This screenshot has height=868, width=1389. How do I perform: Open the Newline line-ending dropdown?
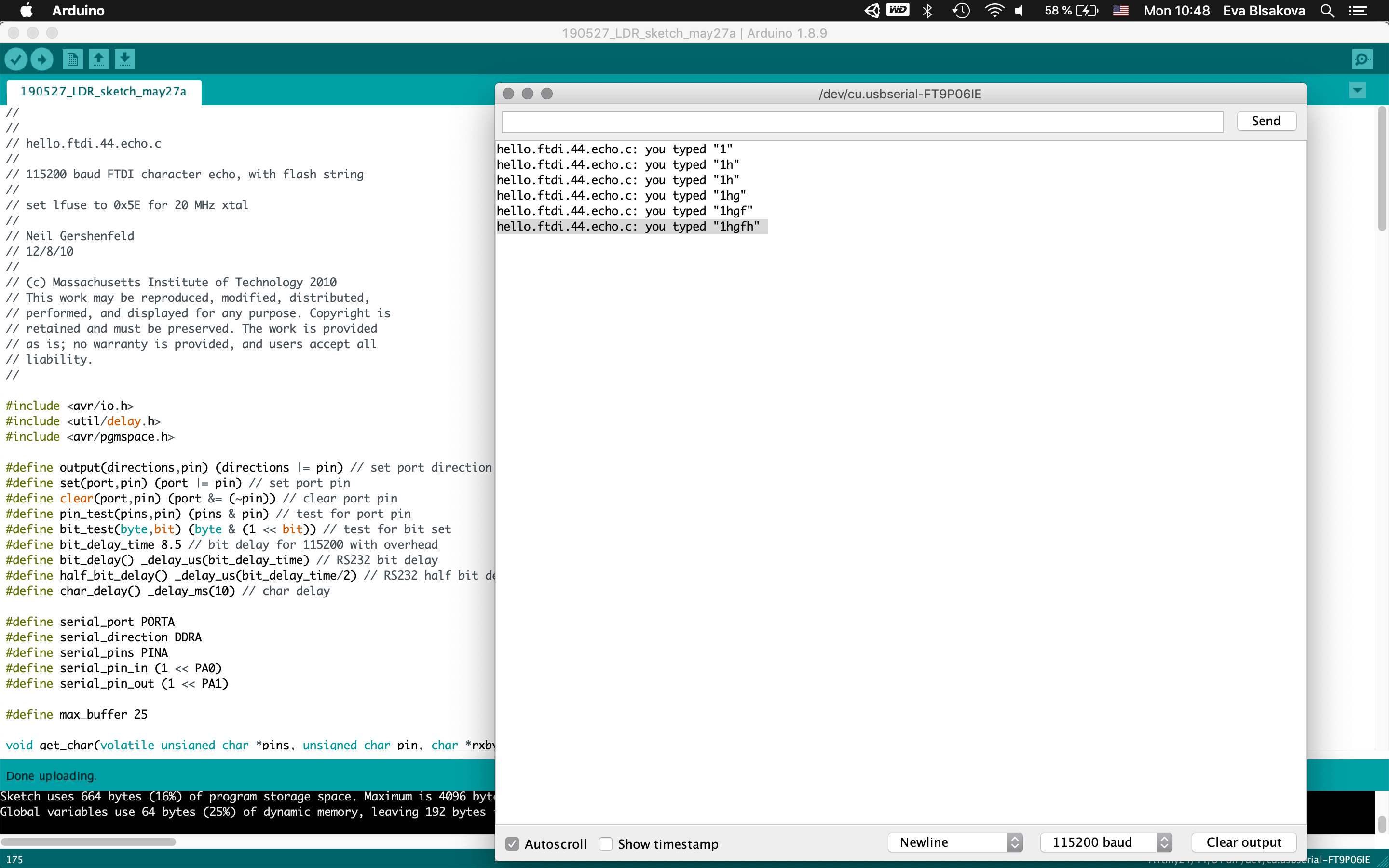955,842
